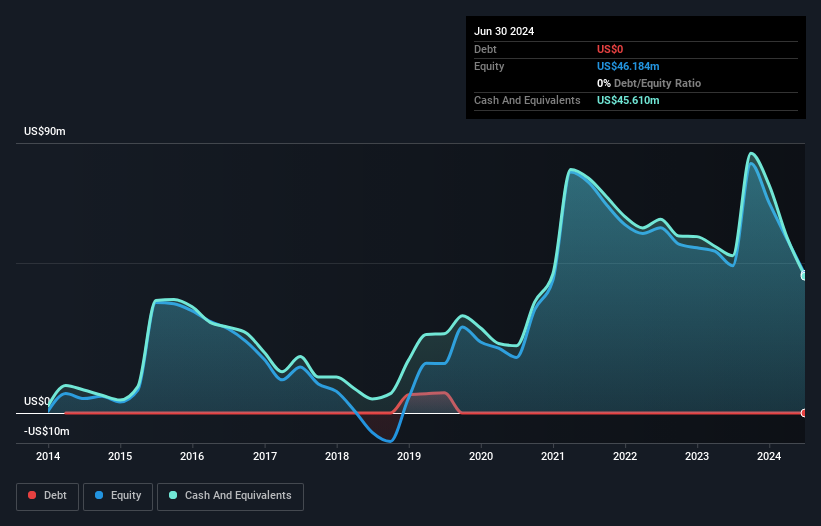Click the blue dot in Equity legend
Image resolution: width=821 pixels, height=526 pixels.
(101, 496)
